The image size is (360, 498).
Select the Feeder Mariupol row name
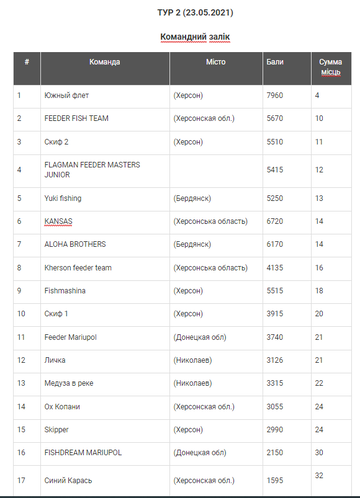[70, 337]
